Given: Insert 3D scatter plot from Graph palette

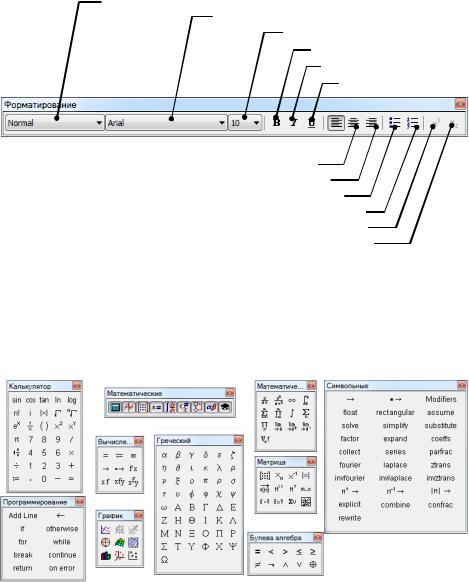Looking at the screenshot, I should 119,556.
